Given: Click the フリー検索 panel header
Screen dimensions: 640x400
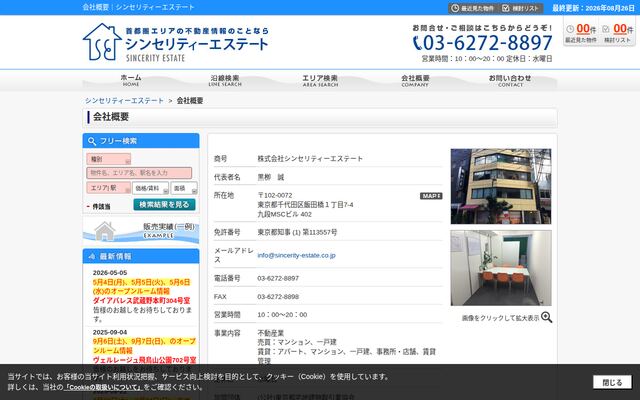Looking at the screenshot, I should tap(141, 141).
